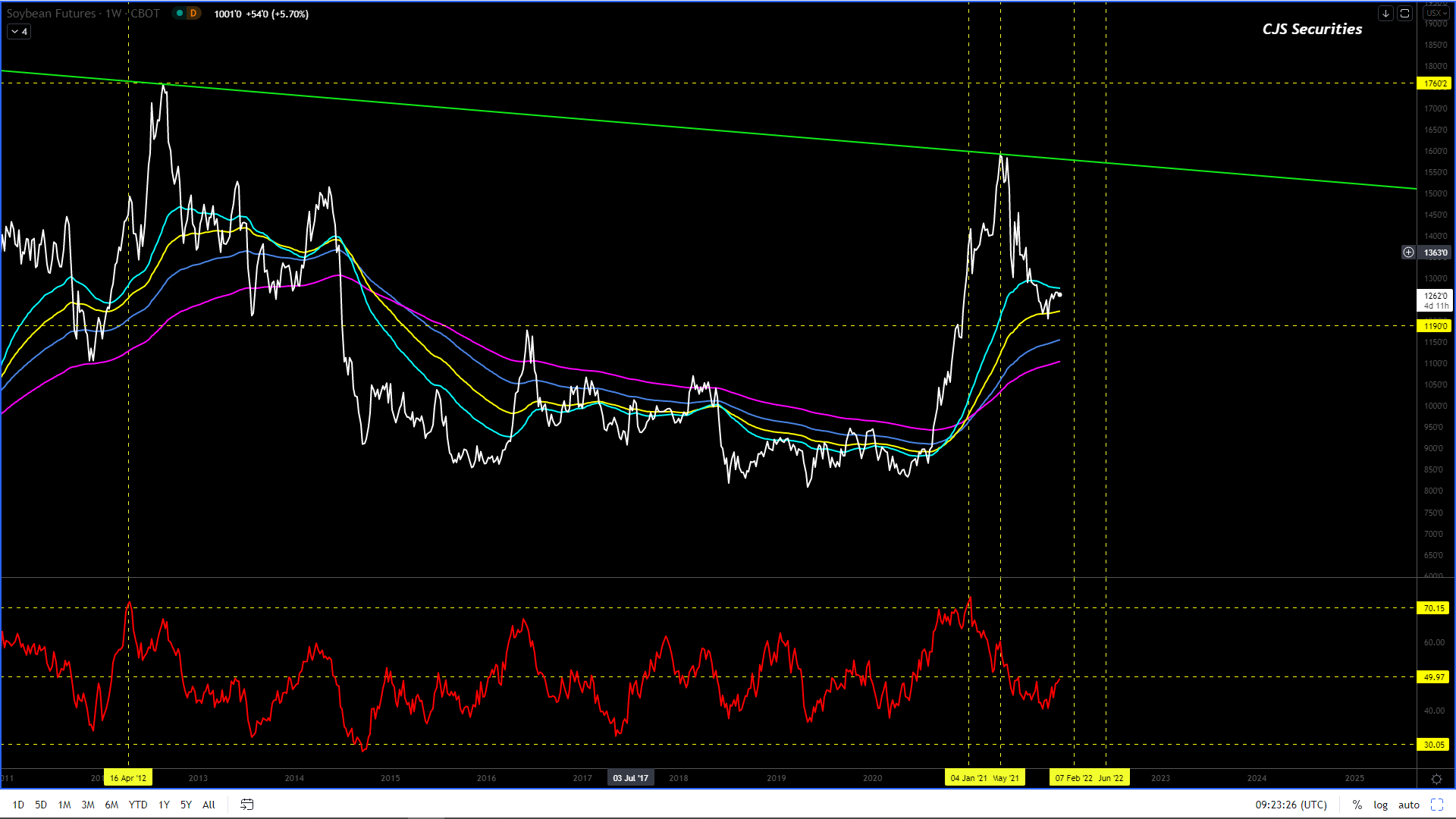Toggle auto scale mode

1408,805
